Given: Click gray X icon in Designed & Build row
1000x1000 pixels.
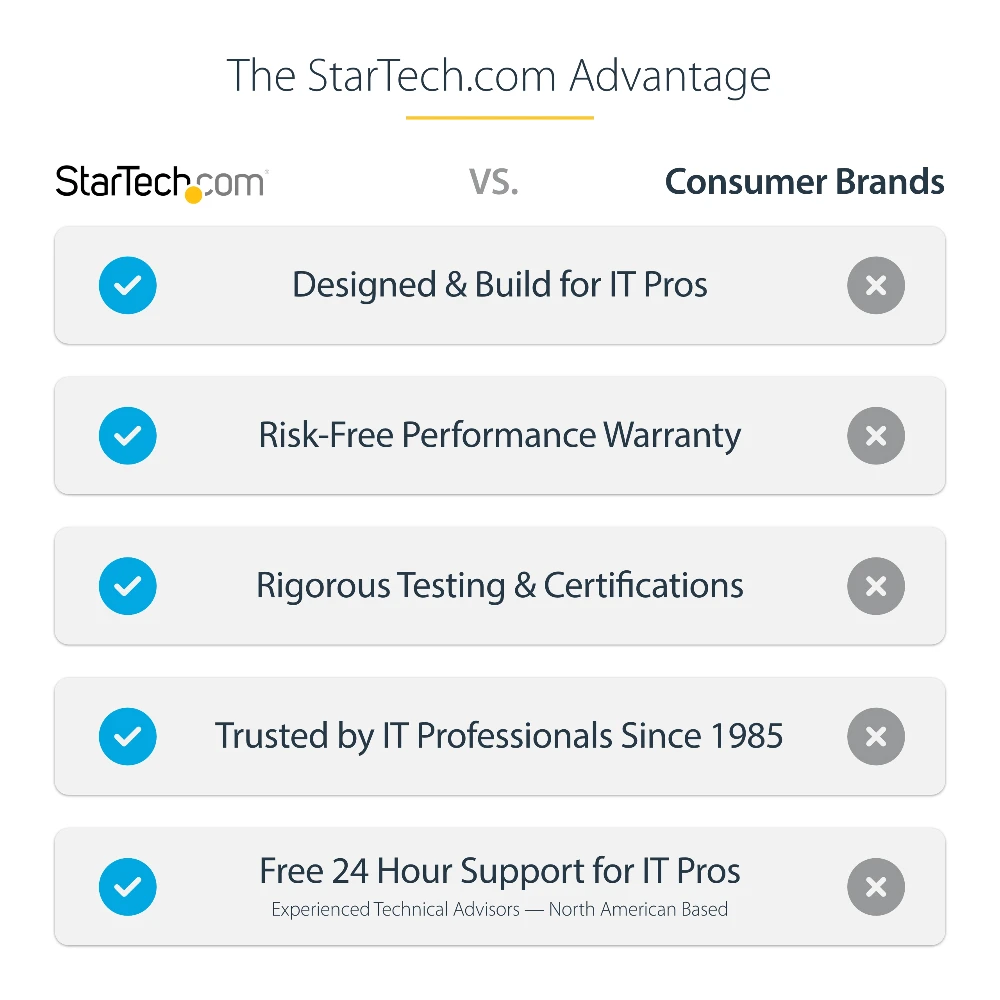Looking at the screenshot, I should pos(875,286).
